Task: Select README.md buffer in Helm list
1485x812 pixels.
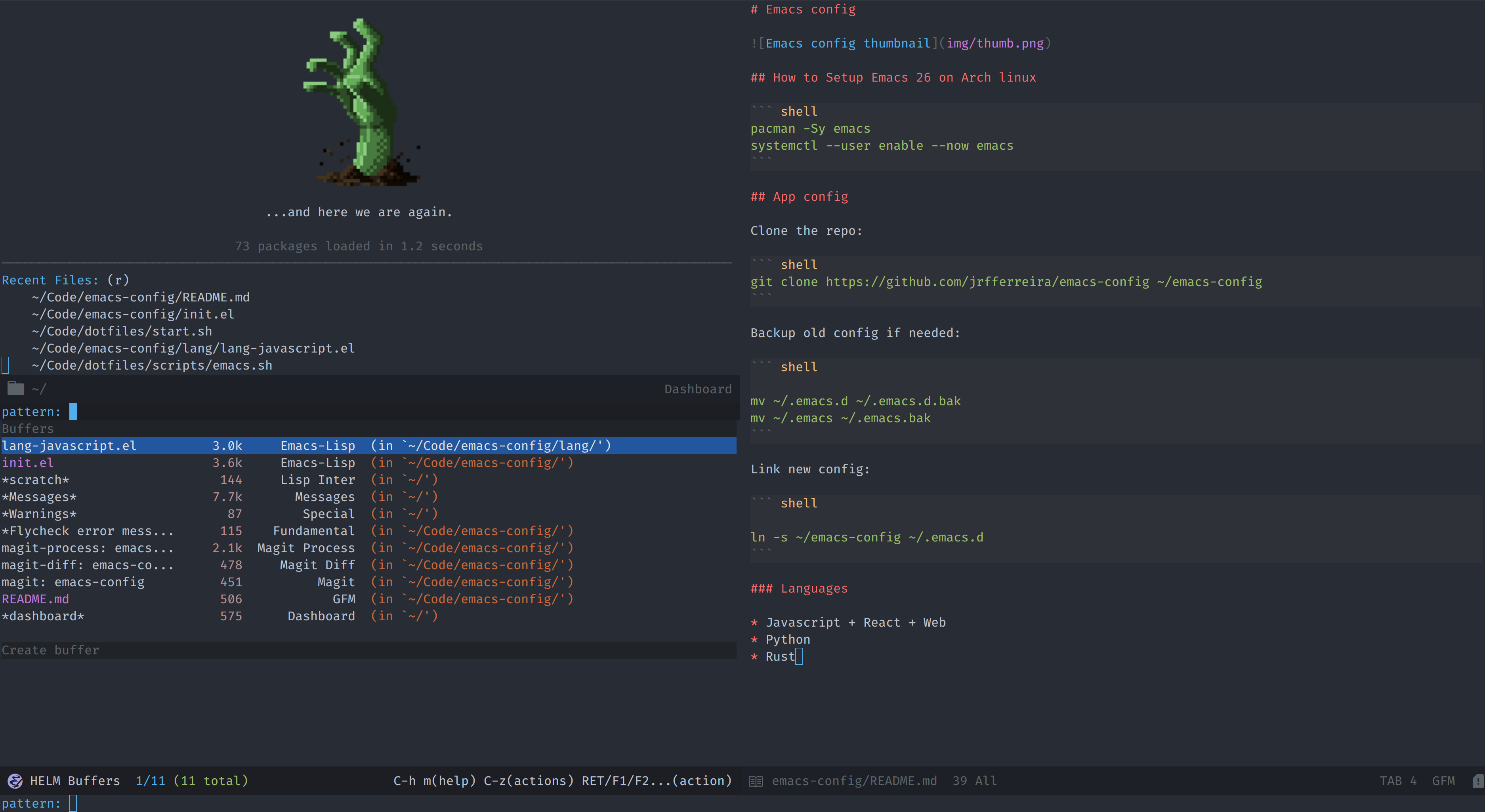Action: coord(35,599)
